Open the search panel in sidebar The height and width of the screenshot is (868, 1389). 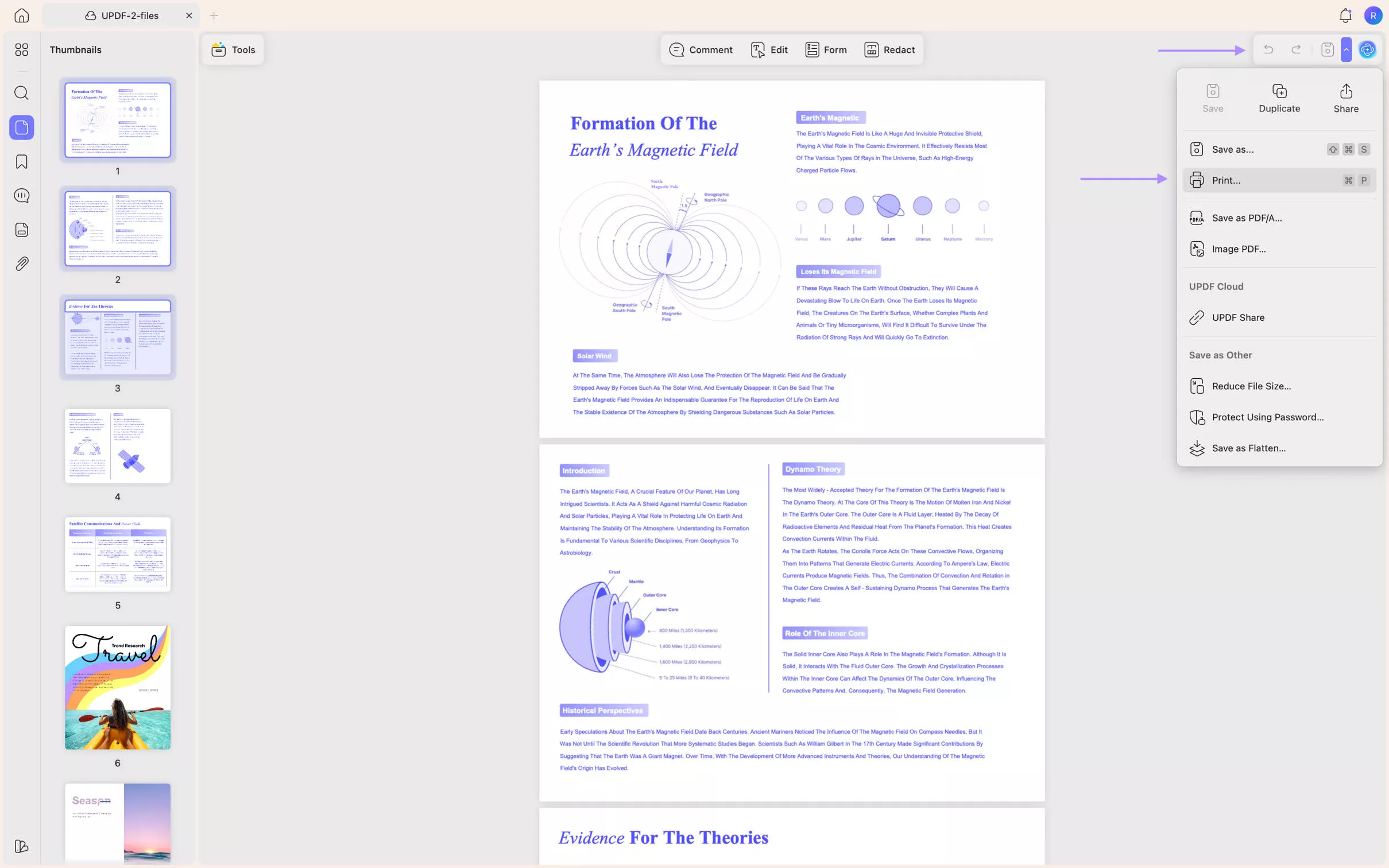[21, 93]
